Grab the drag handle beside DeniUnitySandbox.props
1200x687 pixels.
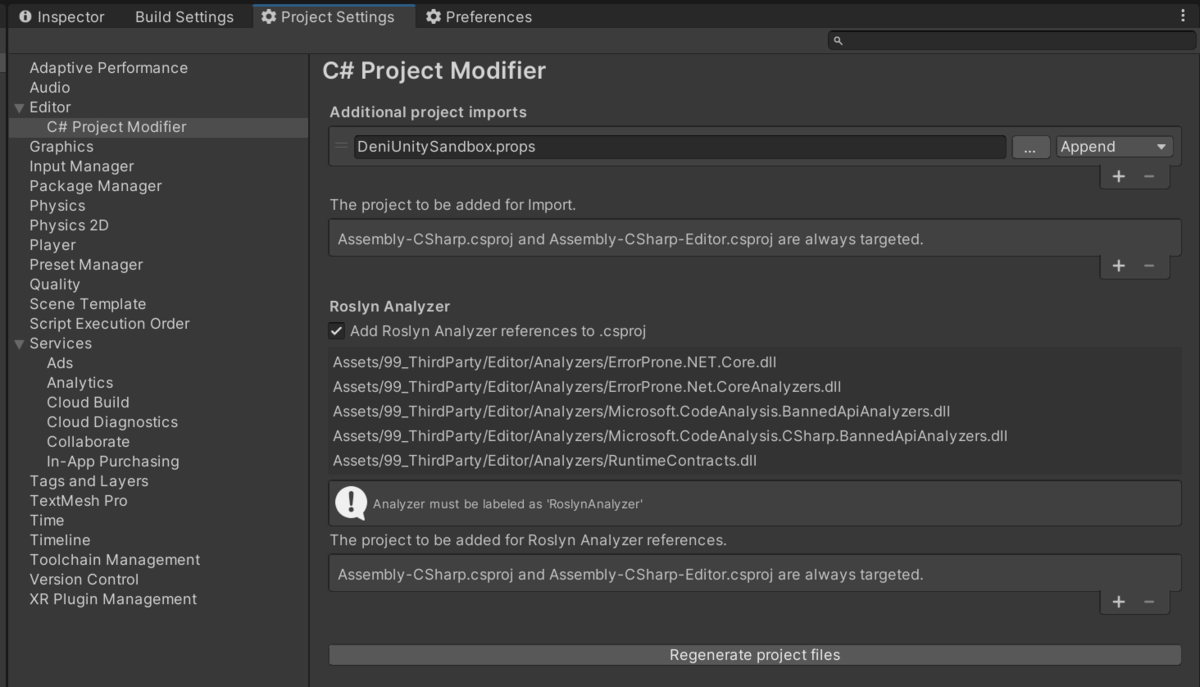(342, 146)
